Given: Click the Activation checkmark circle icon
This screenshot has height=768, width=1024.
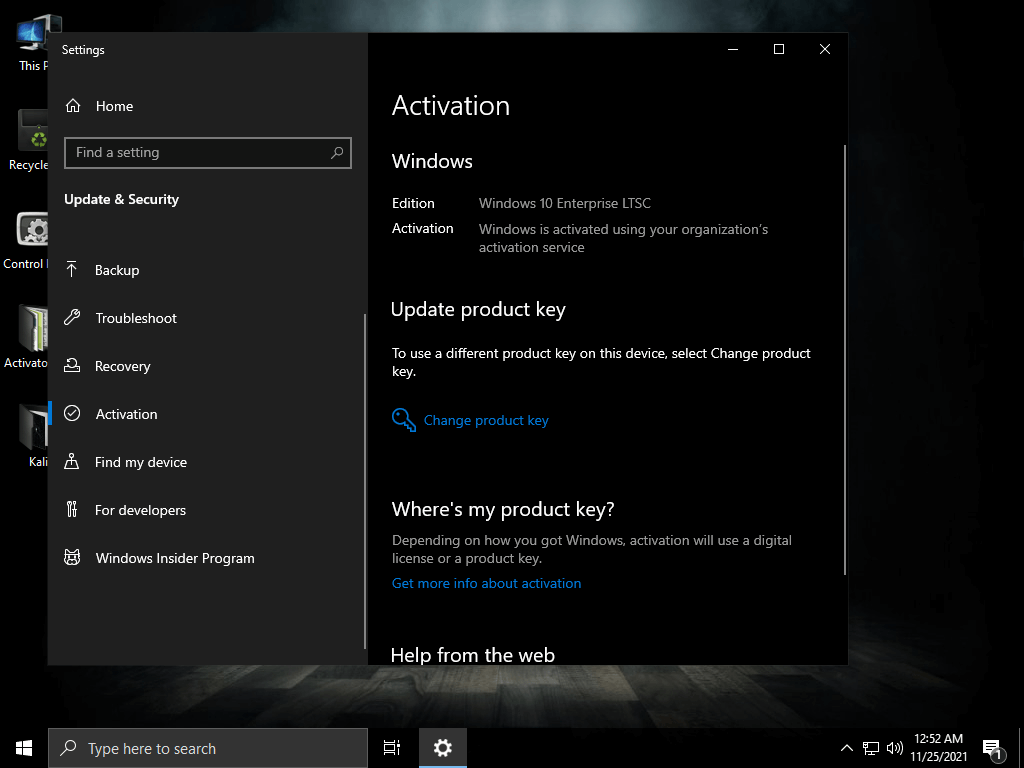Looking at the screenshot, I should [72, 413].
